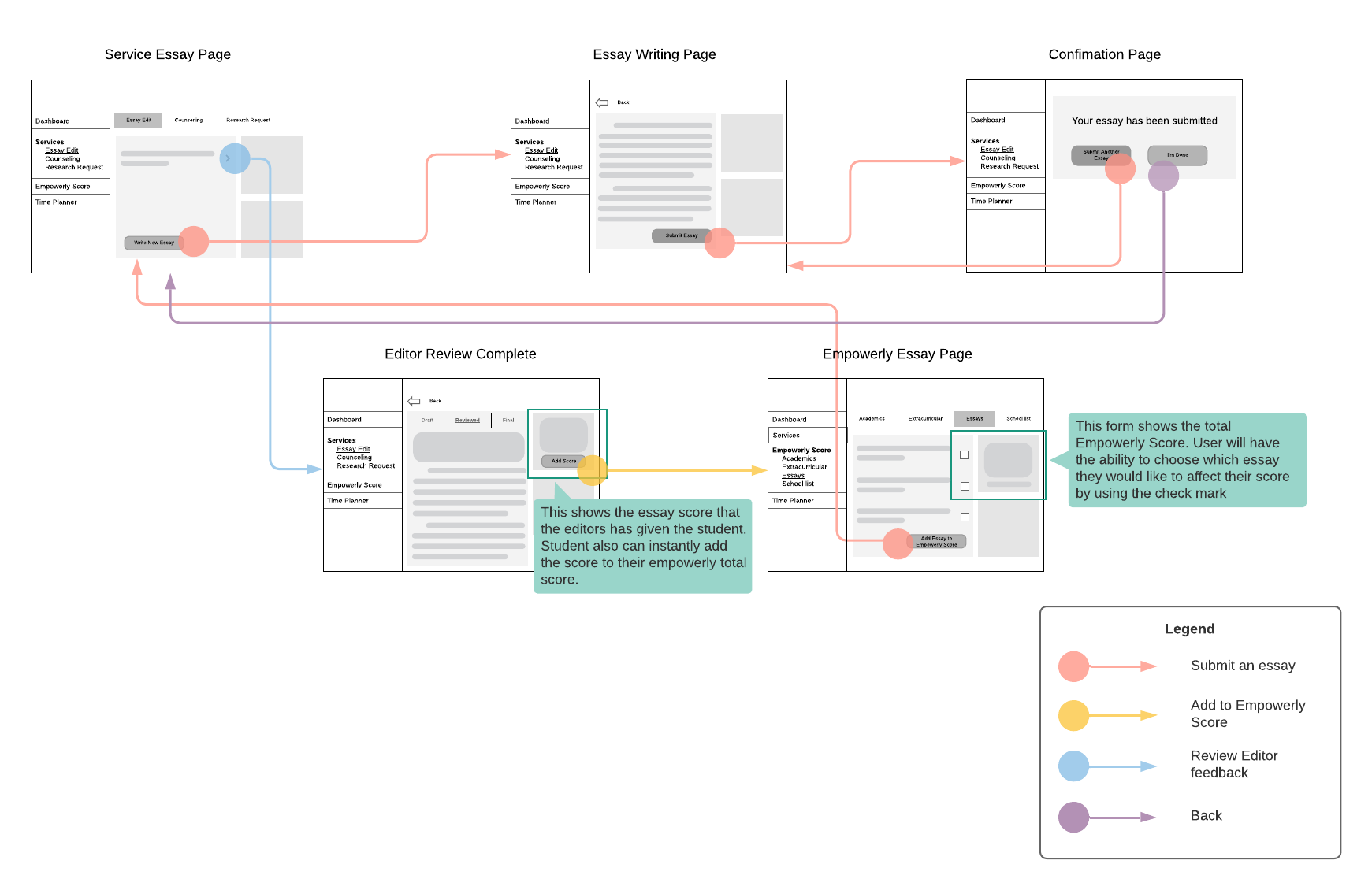Open Research Request in Service Essay Page sidebar
Viewport: 1372px width, 890px height.
tap(74, 167)
